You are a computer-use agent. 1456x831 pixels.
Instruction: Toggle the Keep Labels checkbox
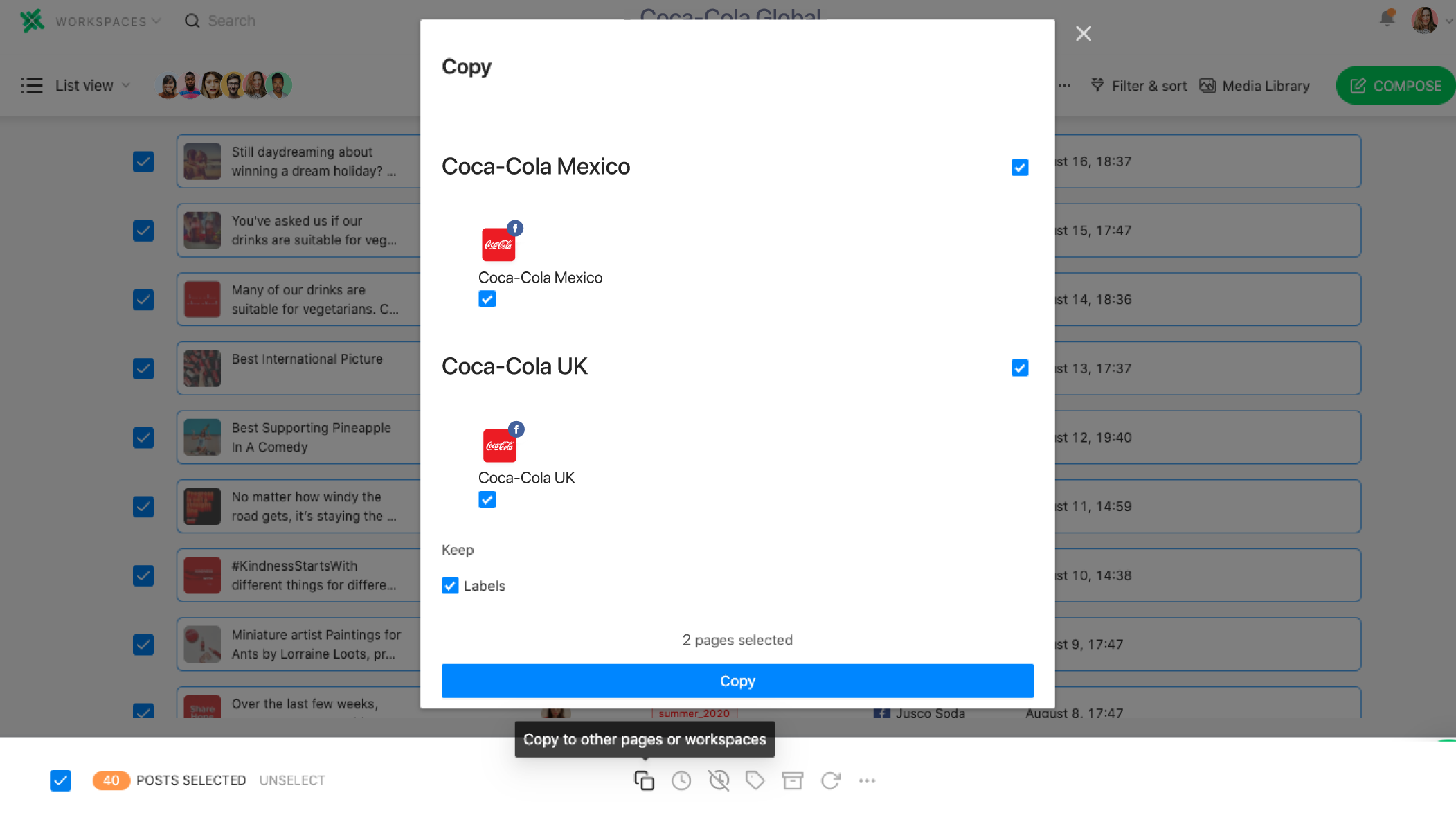tap(450, 586)
